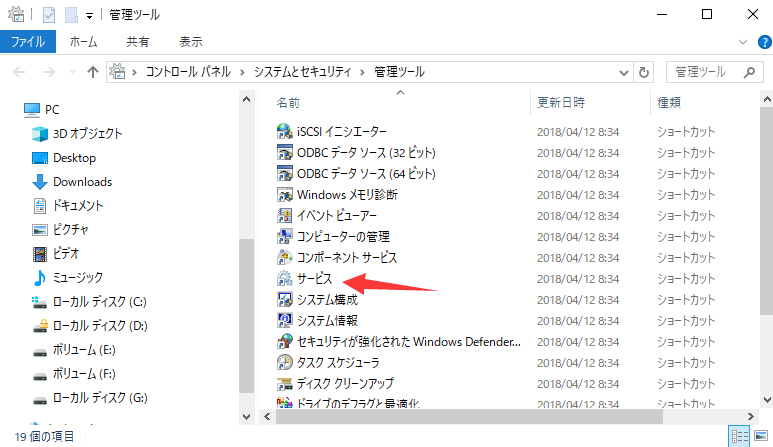Select the ODBC データ ソース (32 ビット) icon
The height and width of the screenshot is (447, 773).
284,153
